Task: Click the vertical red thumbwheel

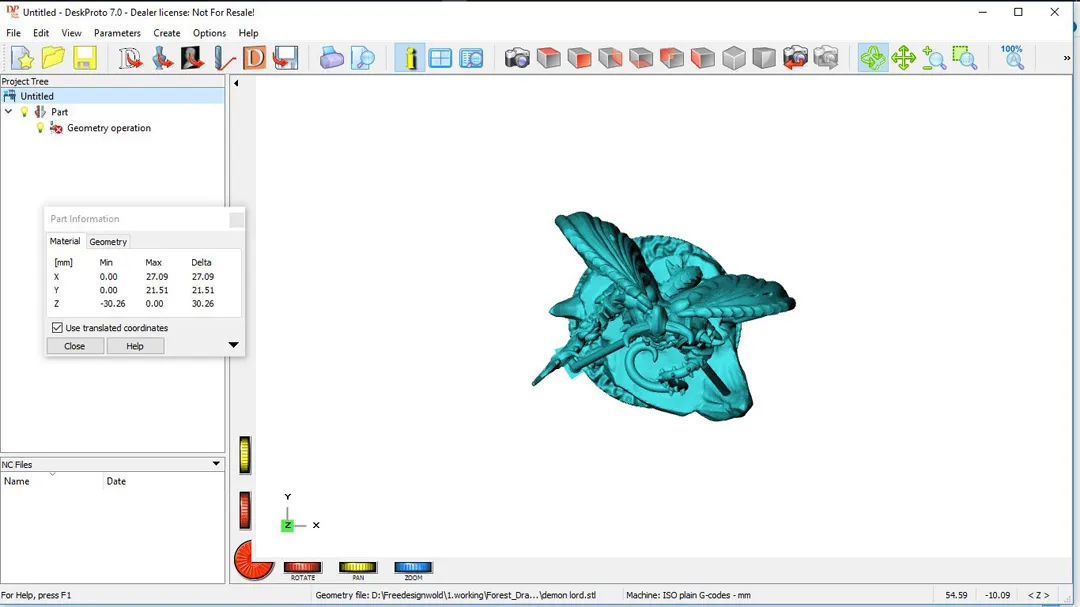Action: click(245, 511)
